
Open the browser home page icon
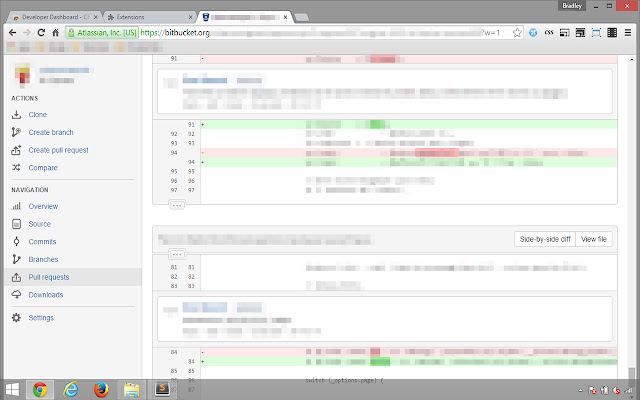[x=56, y=33]
